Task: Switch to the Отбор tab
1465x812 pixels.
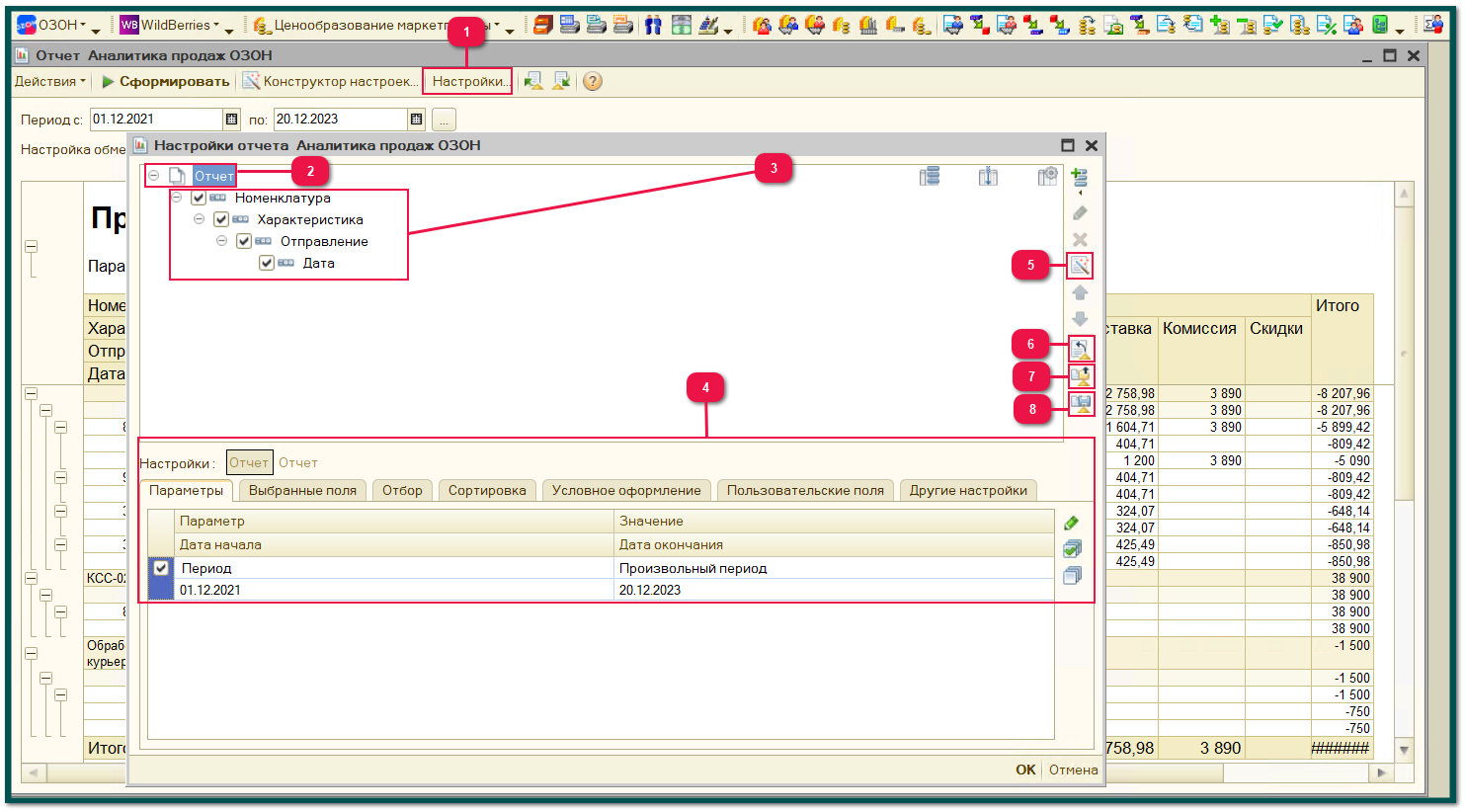Action: tap(402, 490)
